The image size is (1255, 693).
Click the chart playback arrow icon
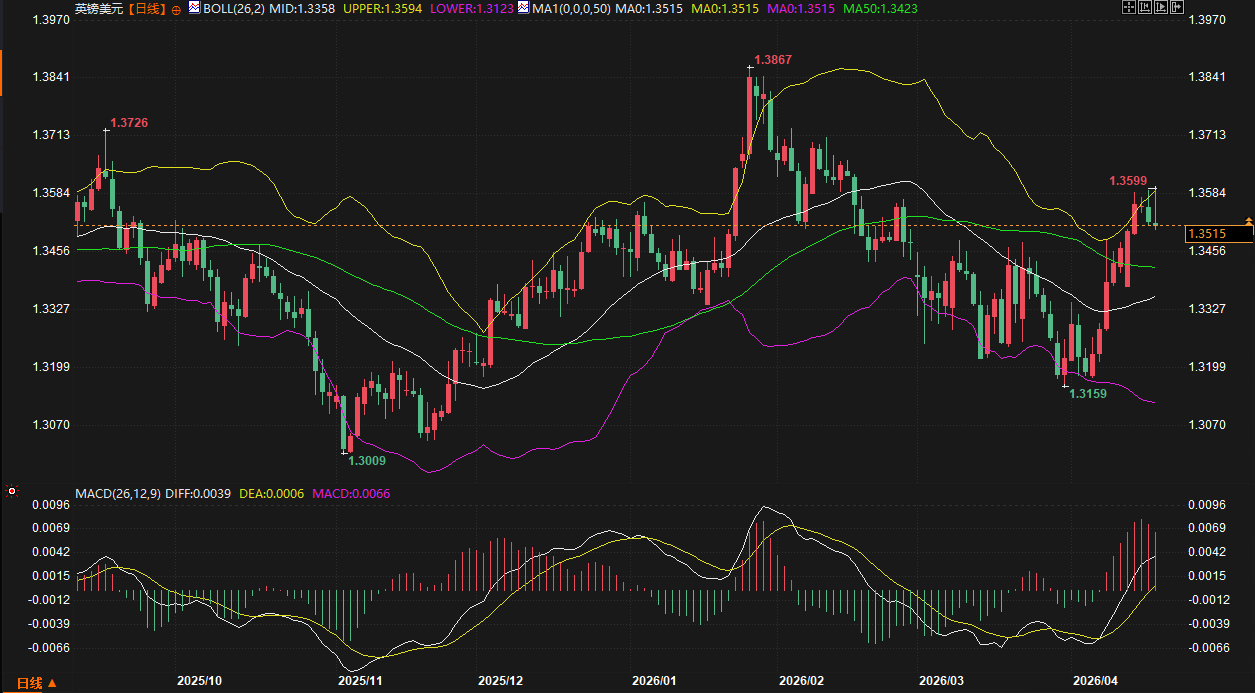1161,8
